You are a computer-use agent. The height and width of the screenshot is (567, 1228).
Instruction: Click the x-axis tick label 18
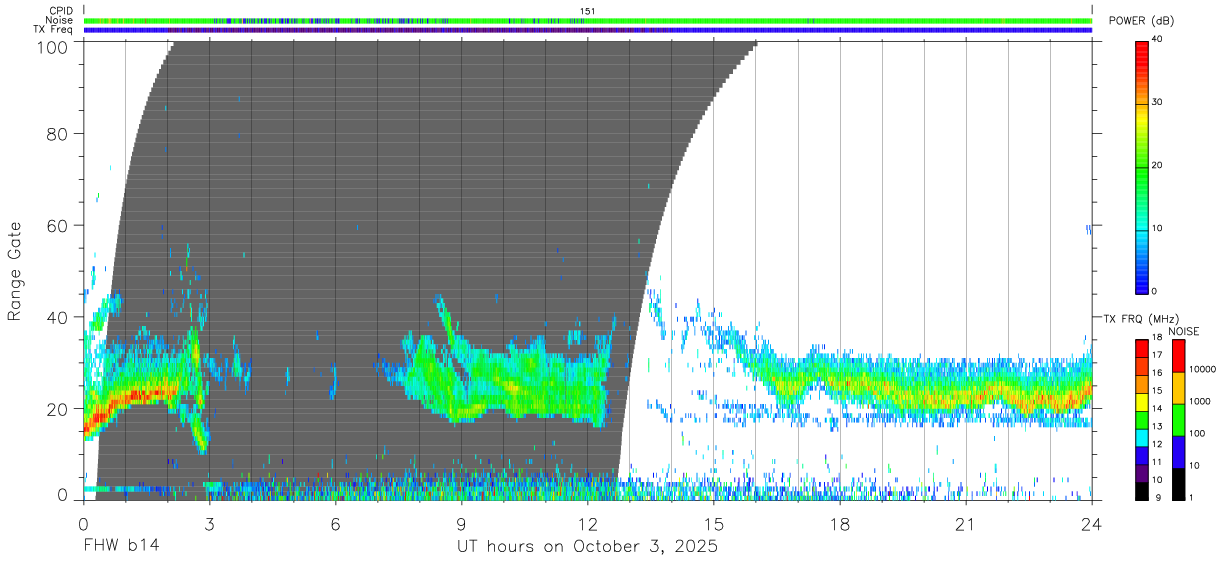840,524
